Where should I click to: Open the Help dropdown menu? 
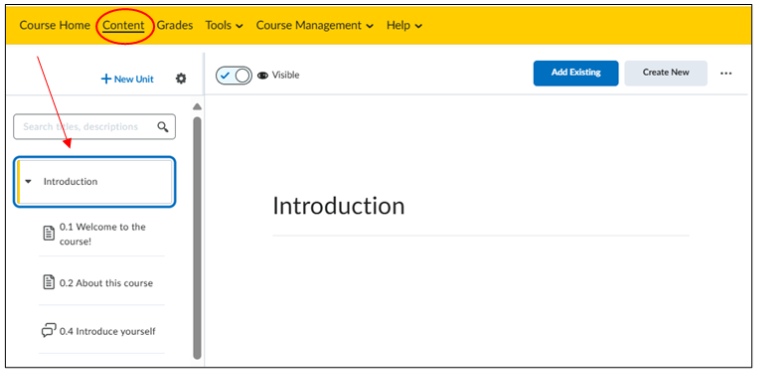point(404,25)
